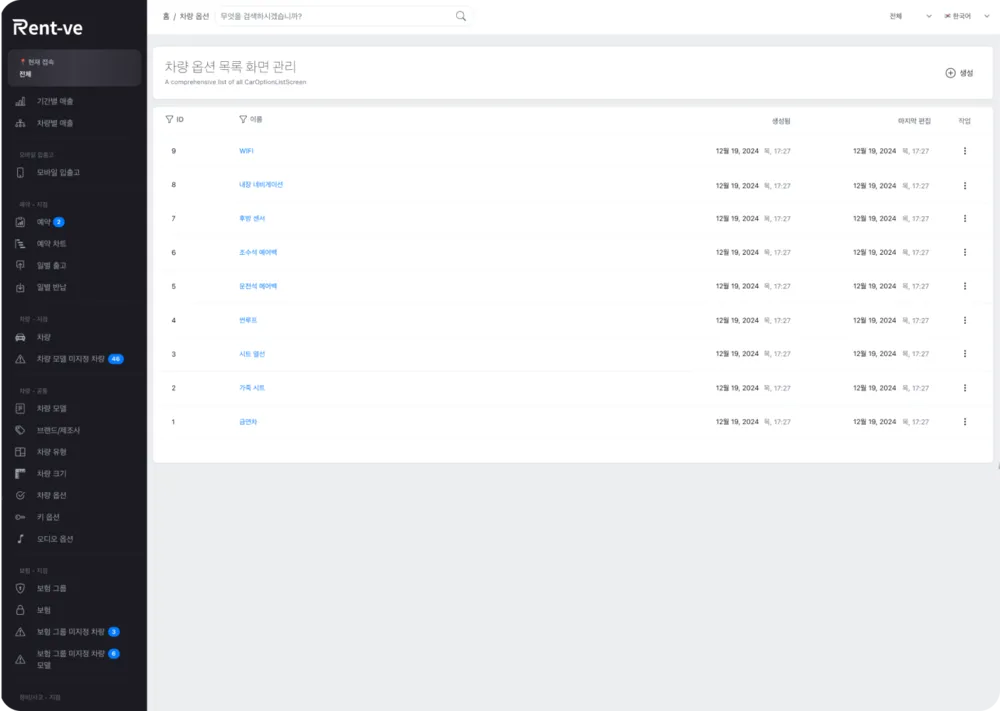Click the magnifier icon in the search box
This screenshot has height=711, width=1000.
coord(460,16)
